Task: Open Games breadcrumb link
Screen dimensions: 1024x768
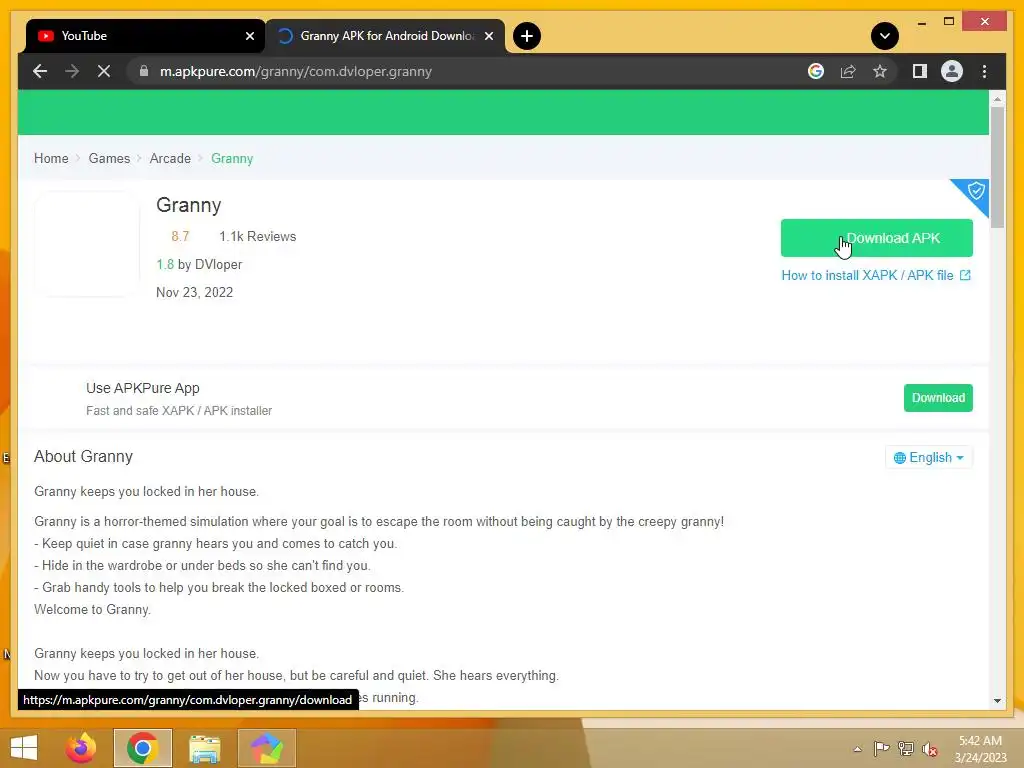Action: (109, 159)
